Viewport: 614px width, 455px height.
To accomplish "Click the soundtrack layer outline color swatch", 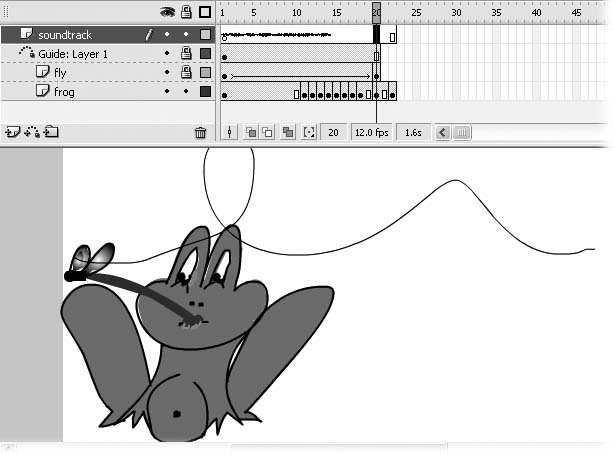I will click(x=205, y=34).
